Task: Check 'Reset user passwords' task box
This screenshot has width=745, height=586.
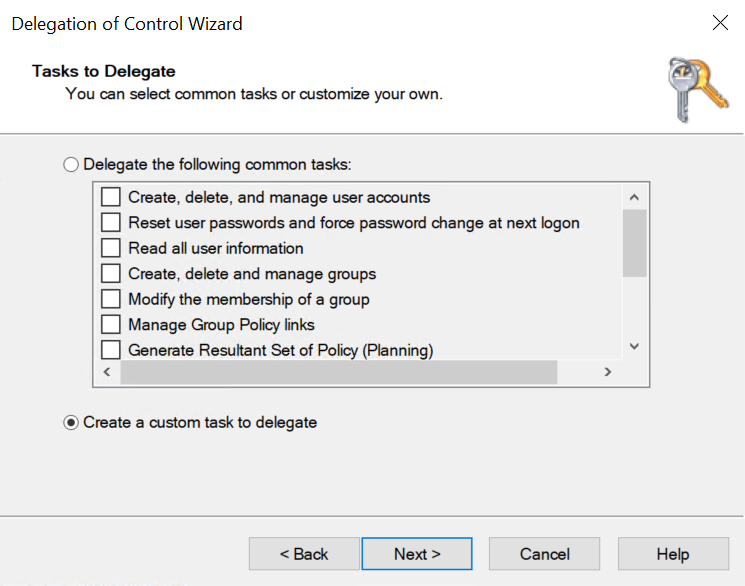Action: (x=110, y=222)
